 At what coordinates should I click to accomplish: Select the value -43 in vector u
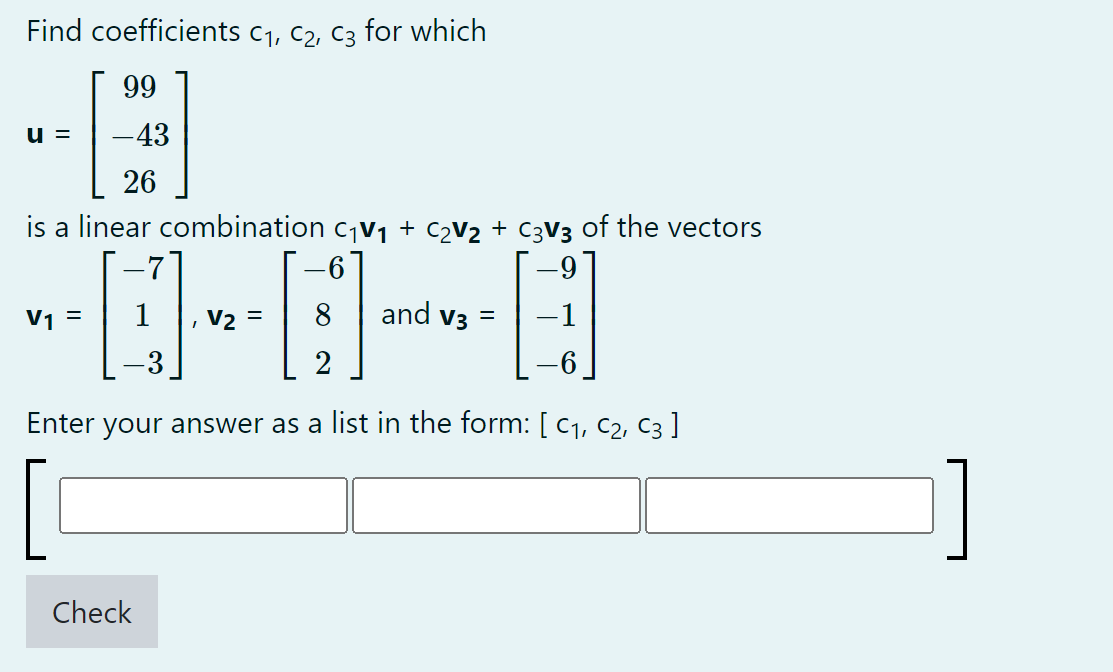click(x=140, y=136)
